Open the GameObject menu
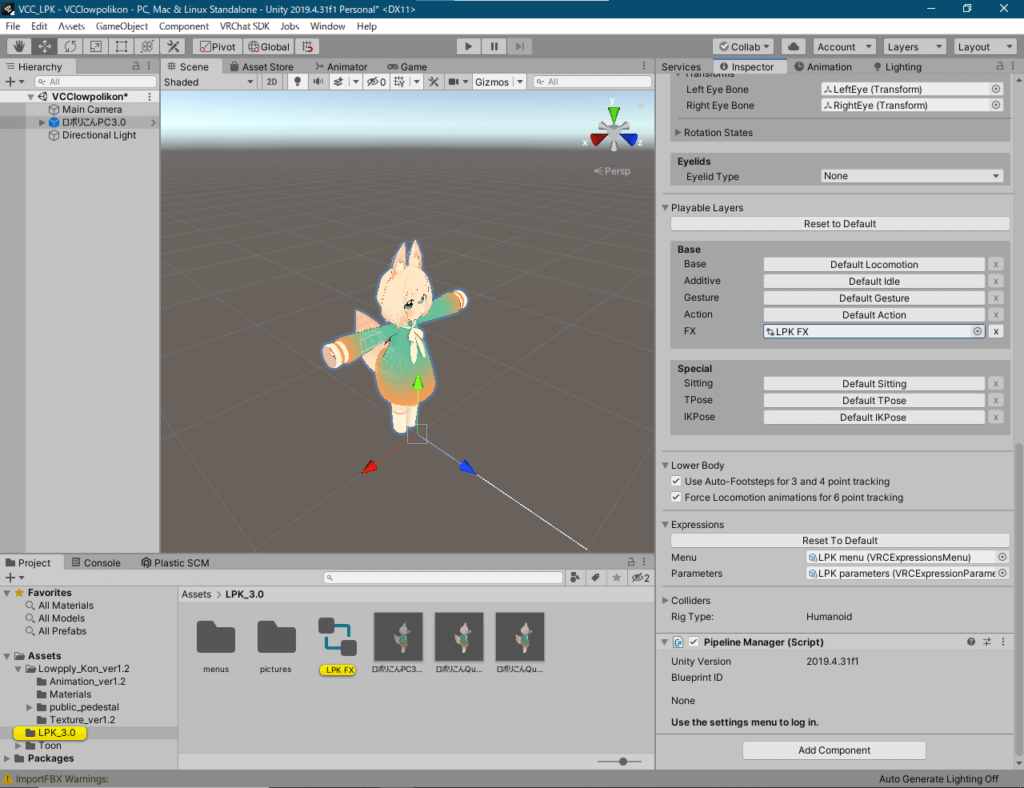 [121, 26]
